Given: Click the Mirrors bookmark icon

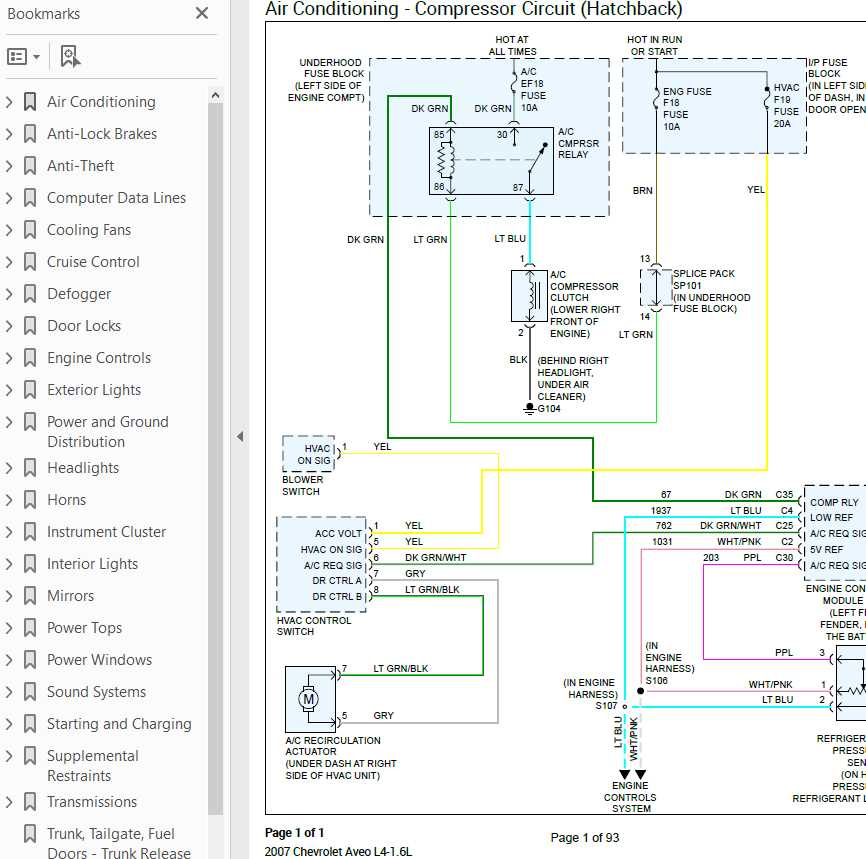Looking at the screenshot, I should click(30, 597).
